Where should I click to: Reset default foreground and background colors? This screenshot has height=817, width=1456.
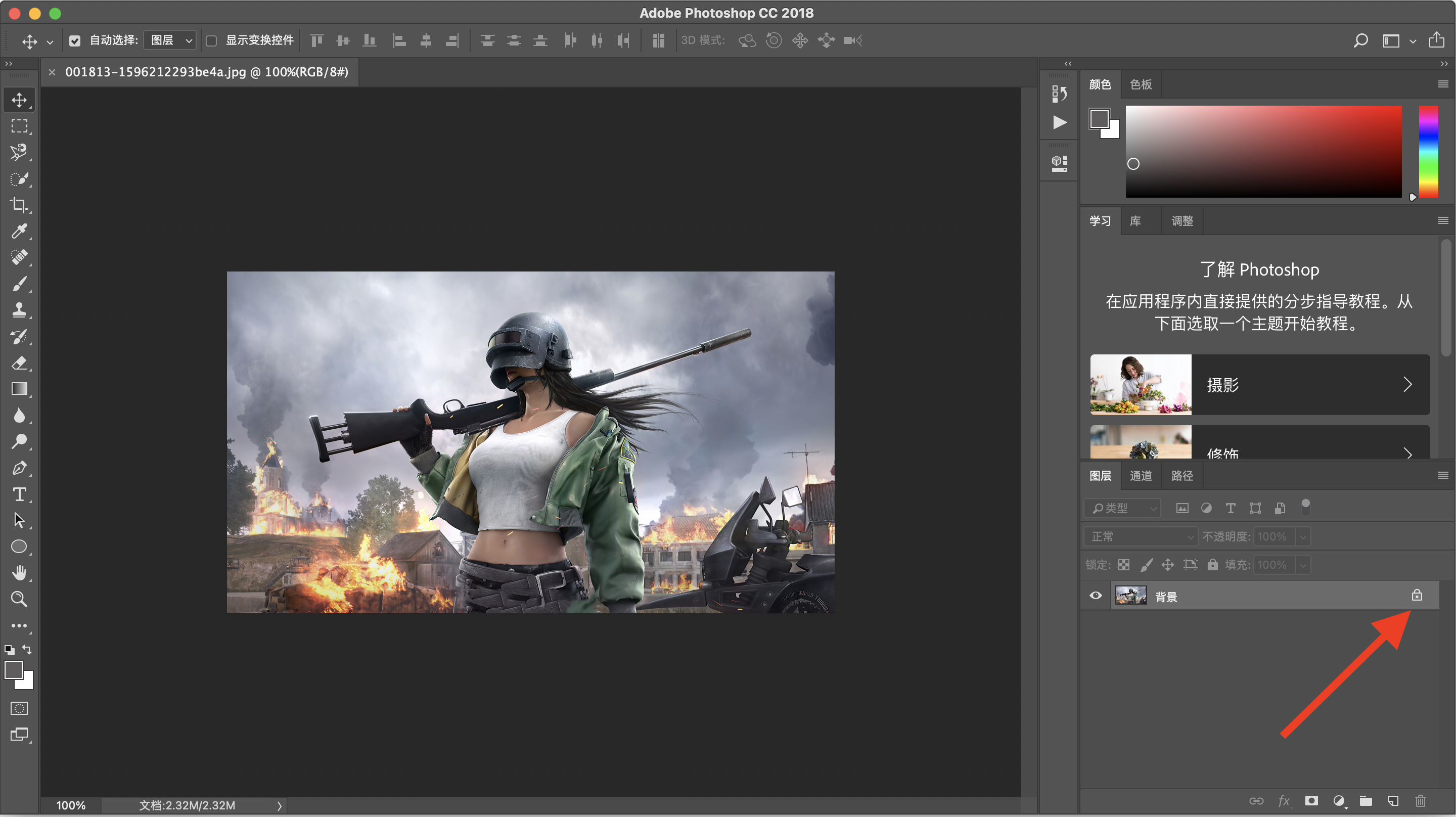[9, 650]
